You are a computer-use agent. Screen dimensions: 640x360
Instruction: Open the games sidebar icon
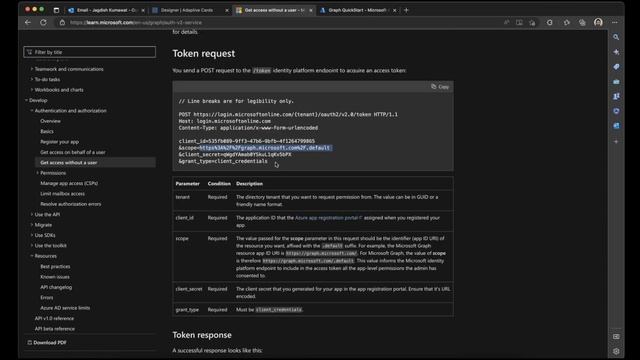tap(616, 96)
